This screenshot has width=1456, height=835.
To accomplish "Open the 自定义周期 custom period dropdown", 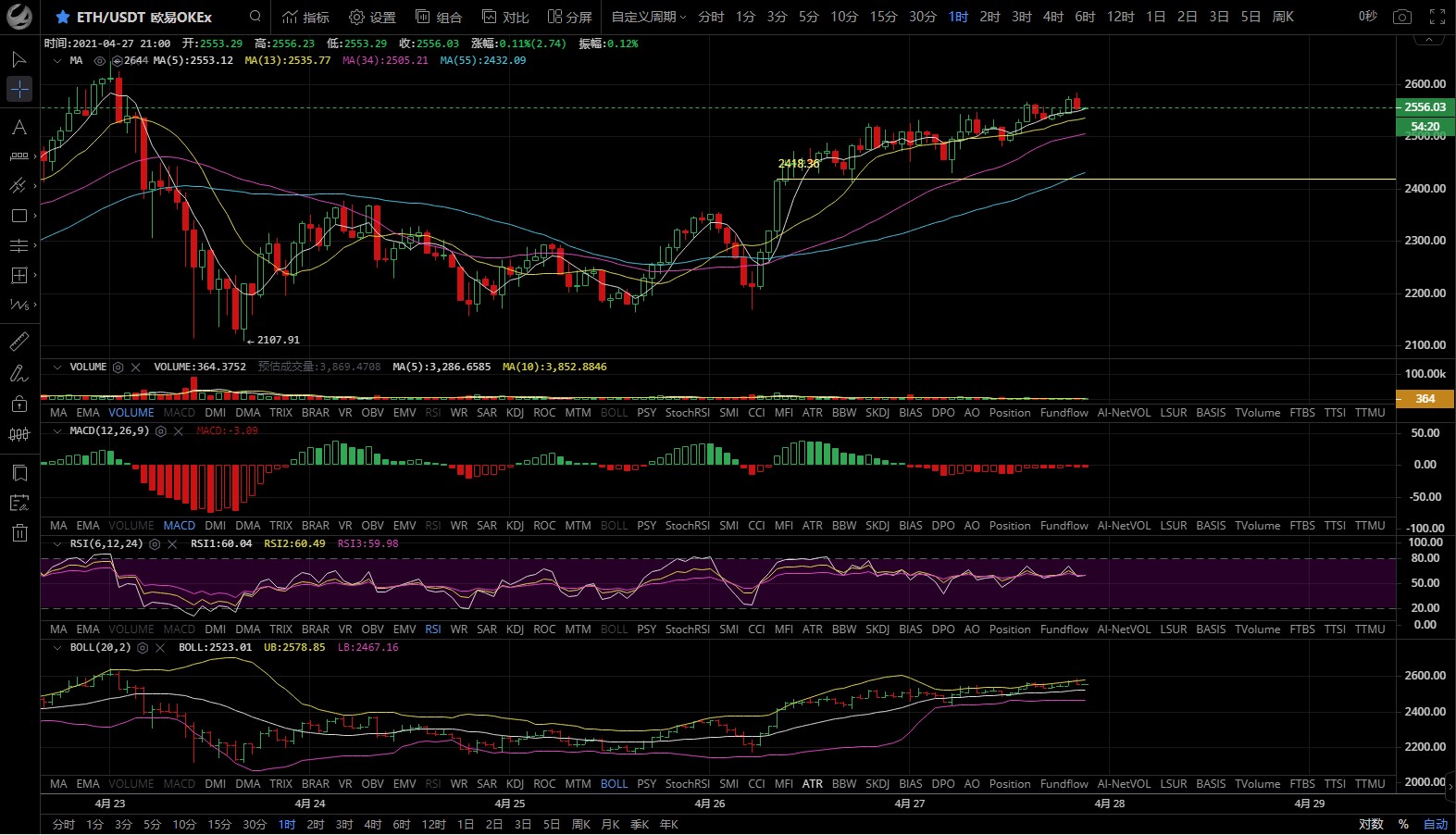I will coord(648,17).
